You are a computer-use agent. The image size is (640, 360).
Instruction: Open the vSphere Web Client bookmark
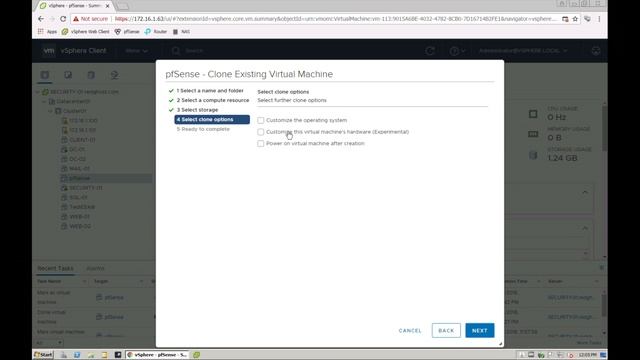click(x=86, y=31)
